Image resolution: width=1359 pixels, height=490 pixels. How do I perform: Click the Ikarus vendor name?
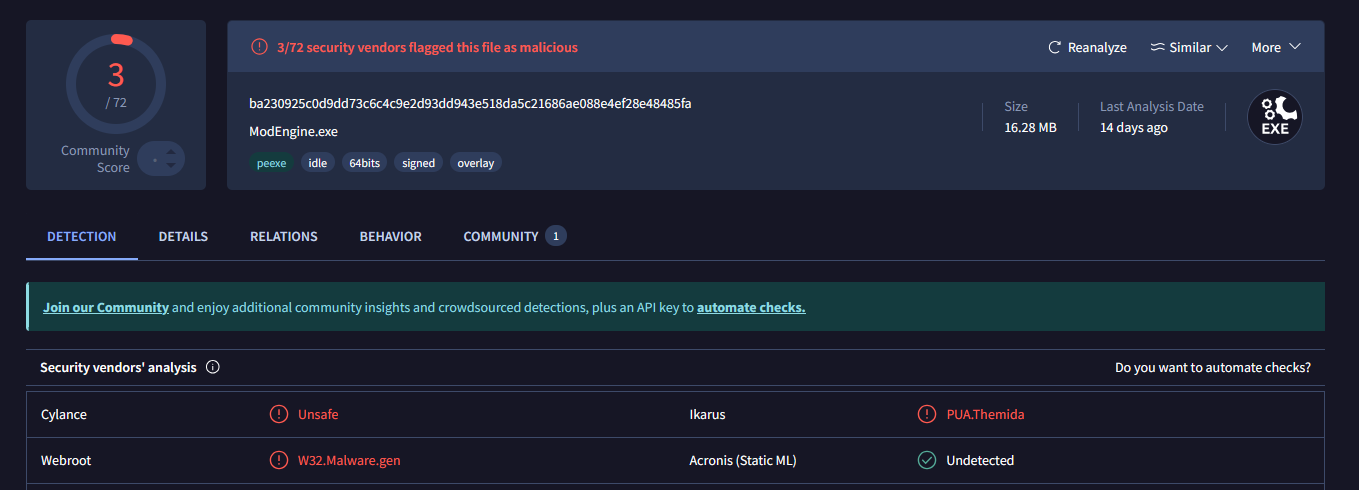click(708, 414)
